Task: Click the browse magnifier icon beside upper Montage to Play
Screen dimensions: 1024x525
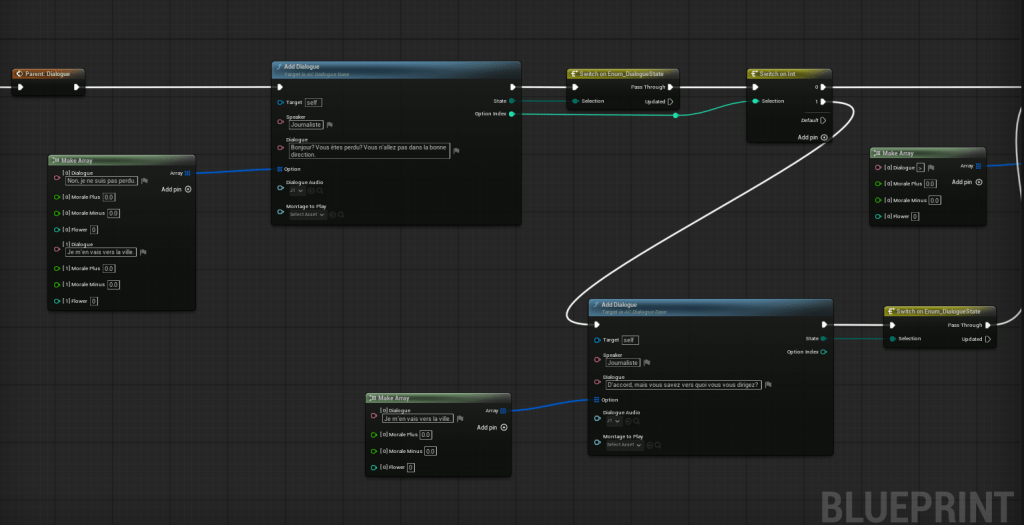Action: tap(341, 214)
